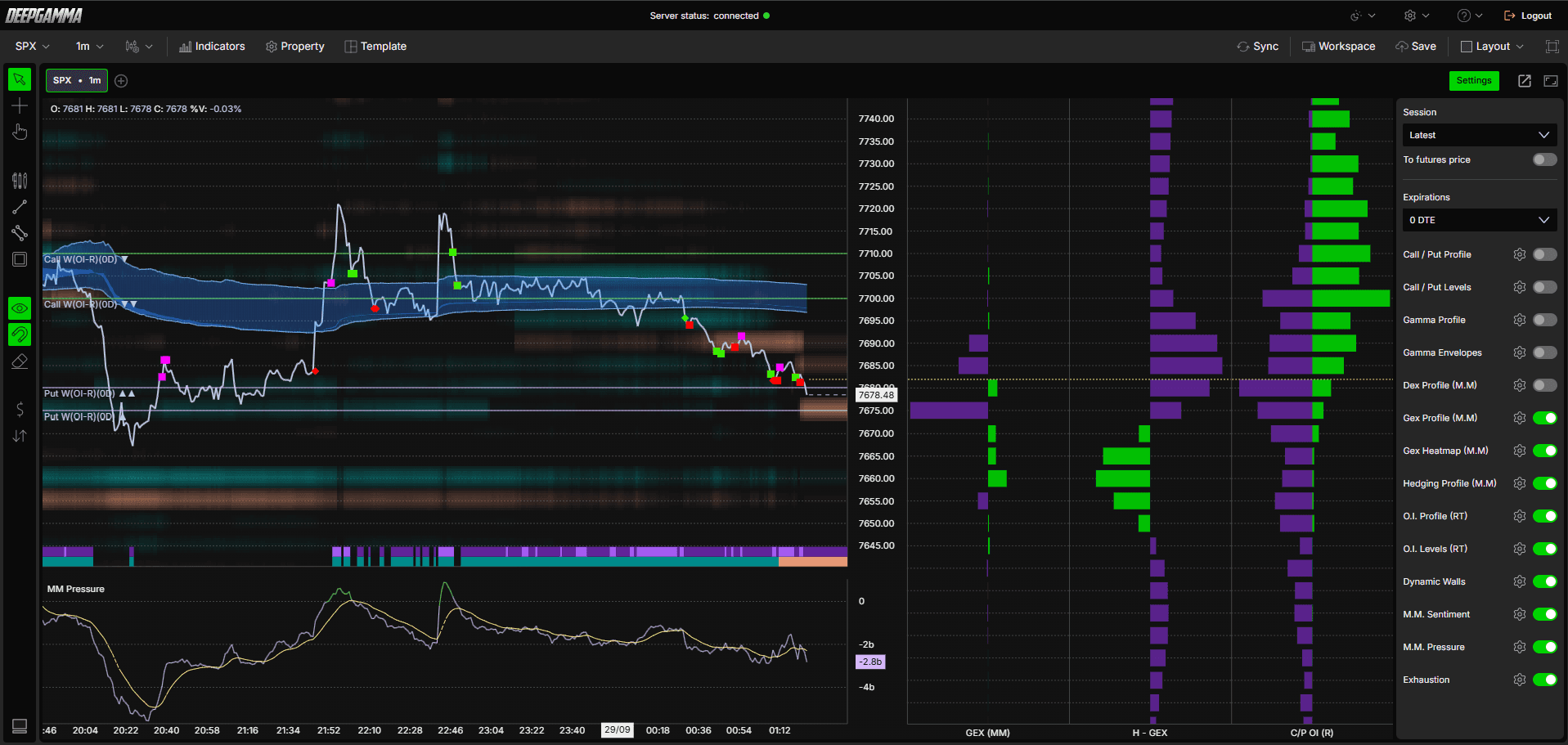Select the SPX 1m chart tab
This screenshot has width=1568, height=745.
tap(77, 80)
